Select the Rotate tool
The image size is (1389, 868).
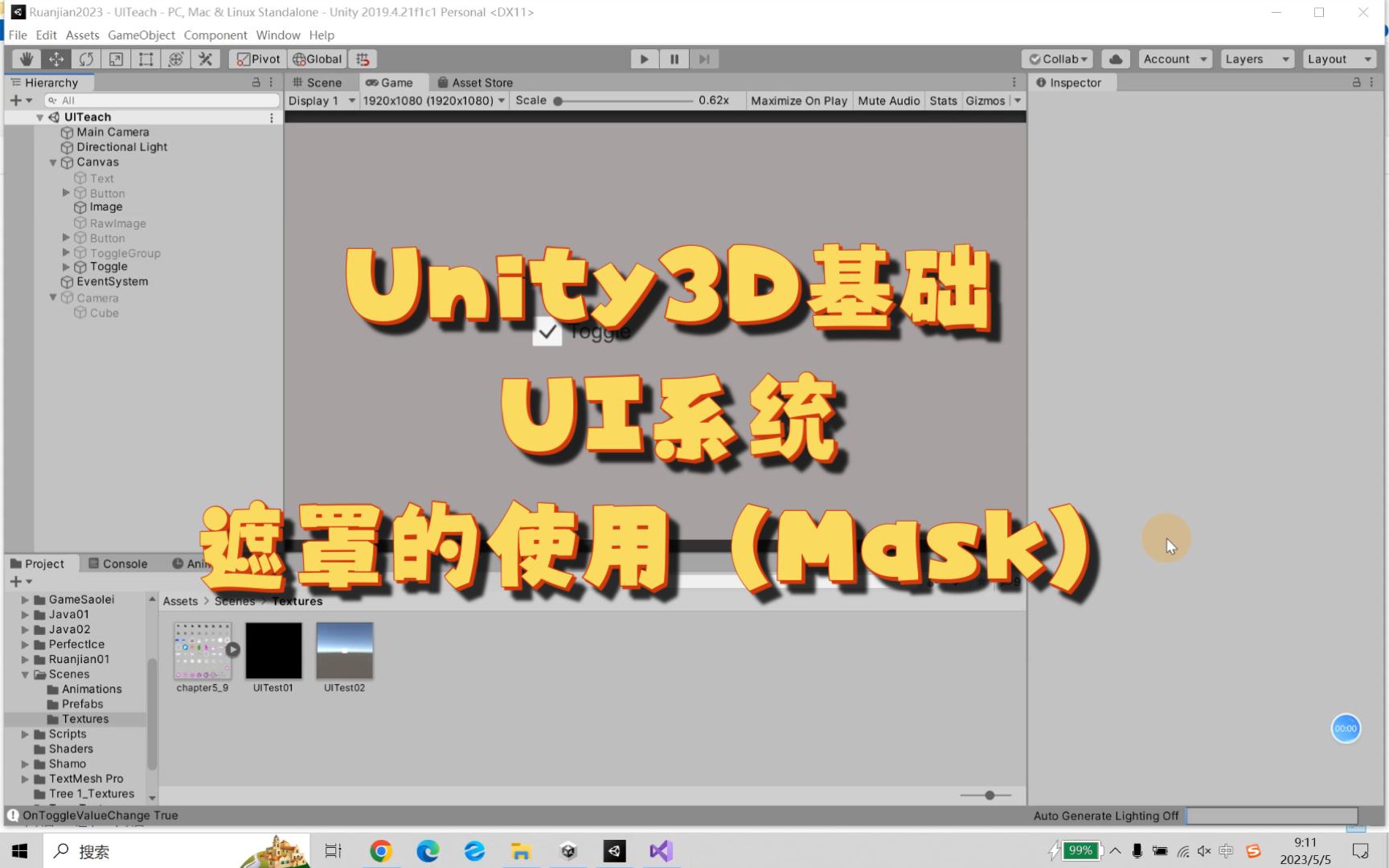point(86,59)
